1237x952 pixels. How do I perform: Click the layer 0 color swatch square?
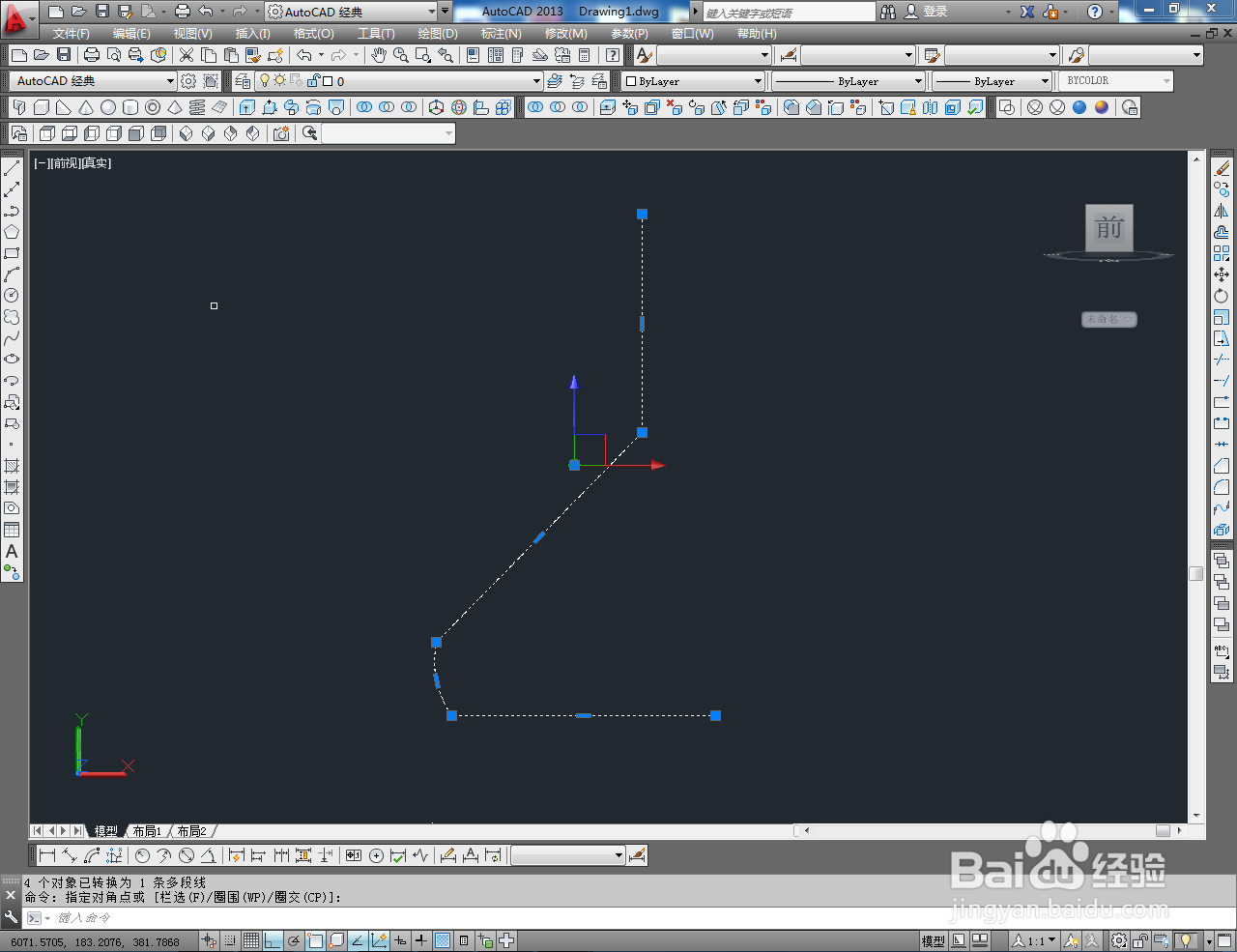tap(328, 82)
